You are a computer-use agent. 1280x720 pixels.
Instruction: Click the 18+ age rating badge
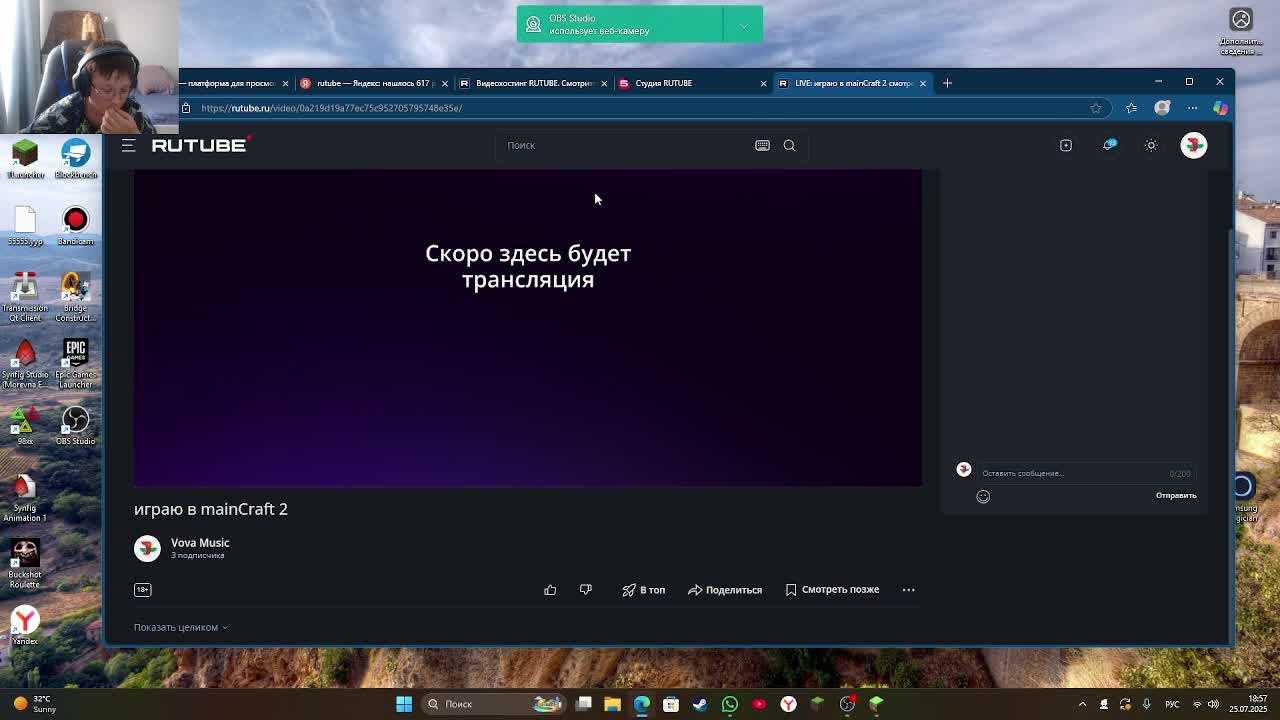142,590
